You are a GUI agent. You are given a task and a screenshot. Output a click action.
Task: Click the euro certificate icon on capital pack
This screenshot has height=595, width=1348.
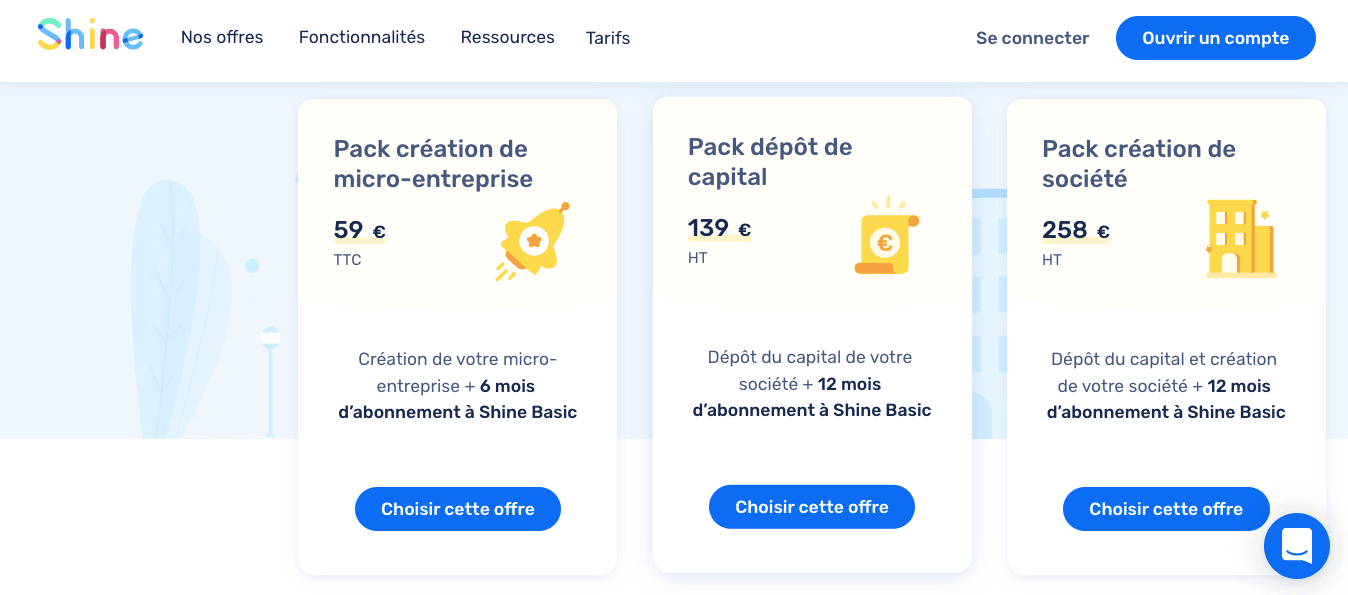[884, 238]
